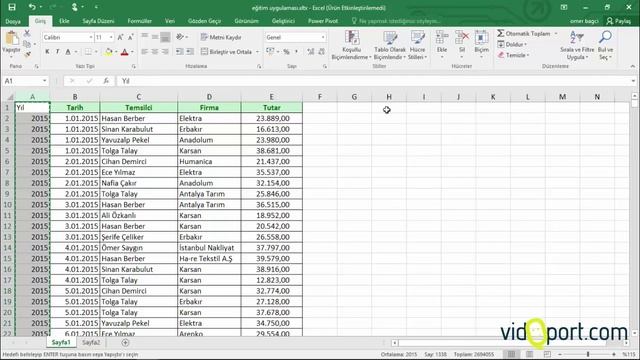Viewport: 640px width, 360px height.
Task: Click the new sheet plus icon
Action: point(125,343)
